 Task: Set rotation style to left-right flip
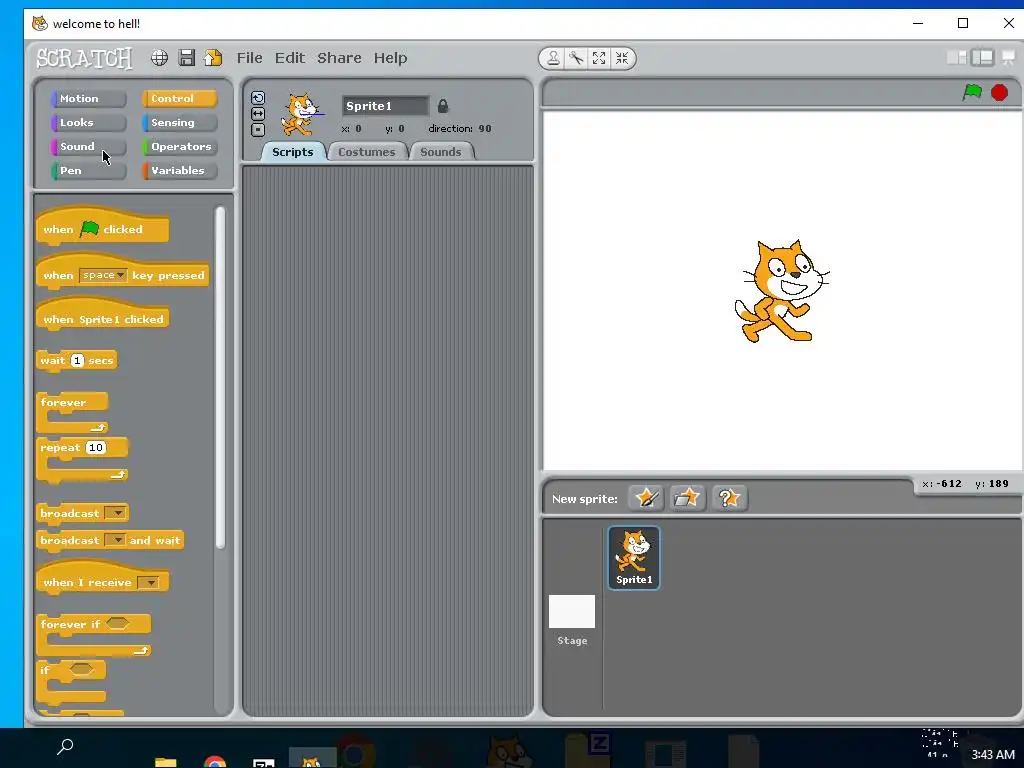(258, 114)
